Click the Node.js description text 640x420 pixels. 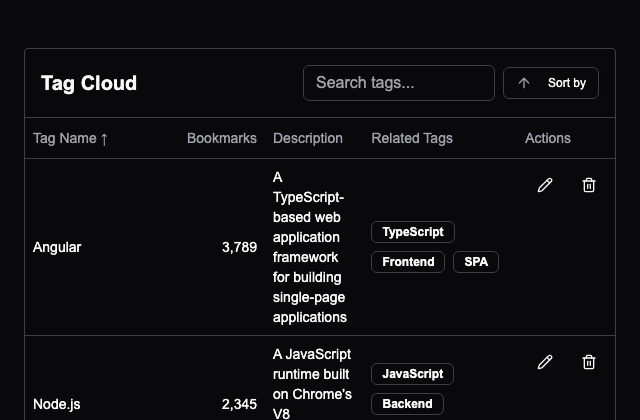point(312,384)
